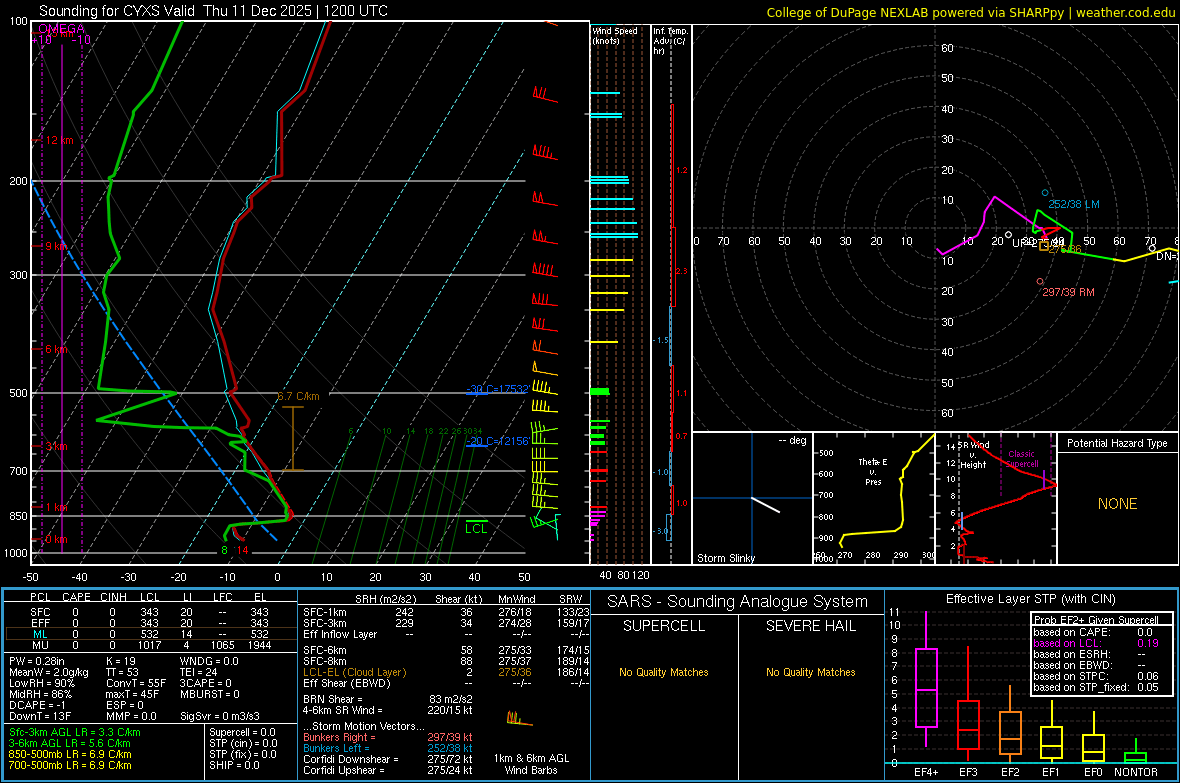Click the ConvT = 55F value
1180x783 pixels.
[x=135, y=683]
